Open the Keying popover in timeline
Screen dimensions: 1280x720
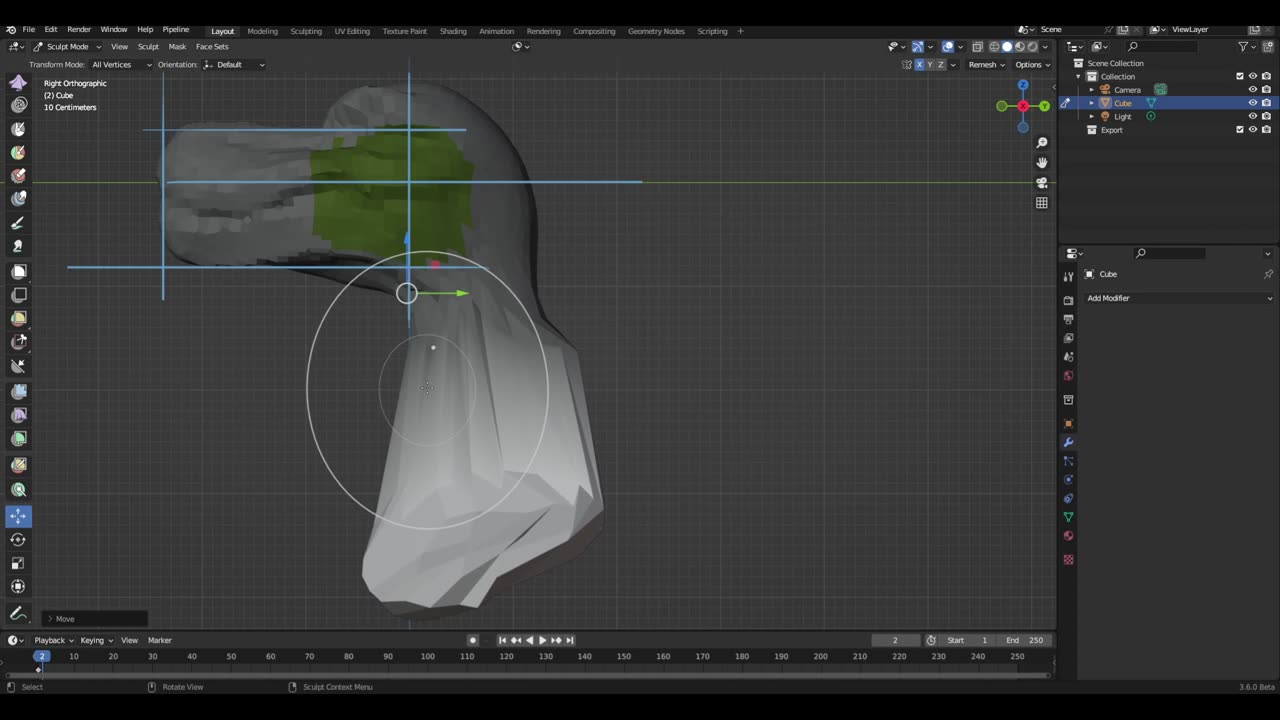click(x=96, y=640)
